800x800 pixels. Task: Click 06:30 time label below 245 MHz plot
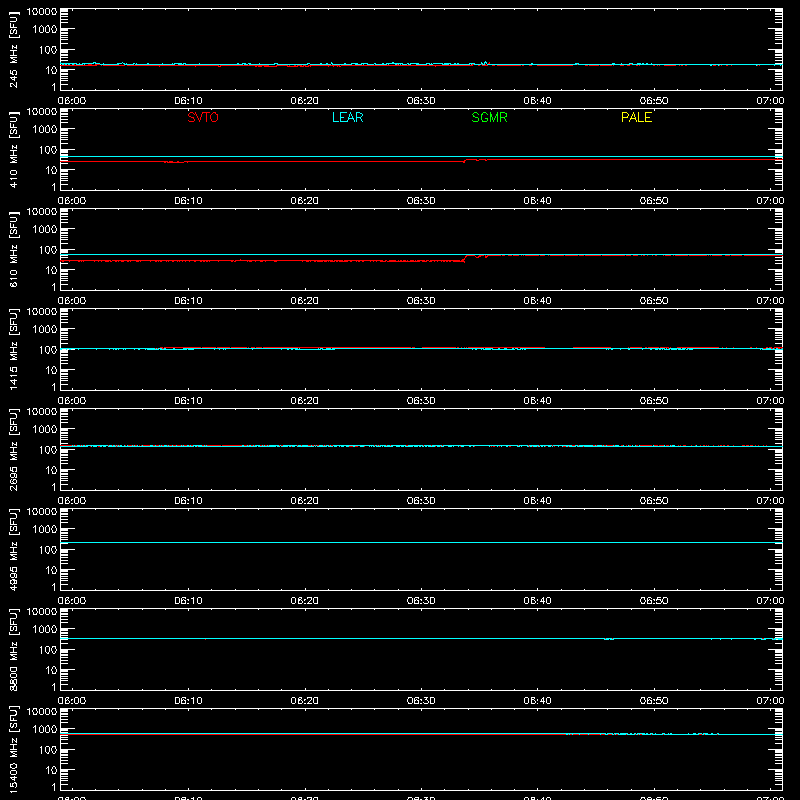[x=421, y=101]
